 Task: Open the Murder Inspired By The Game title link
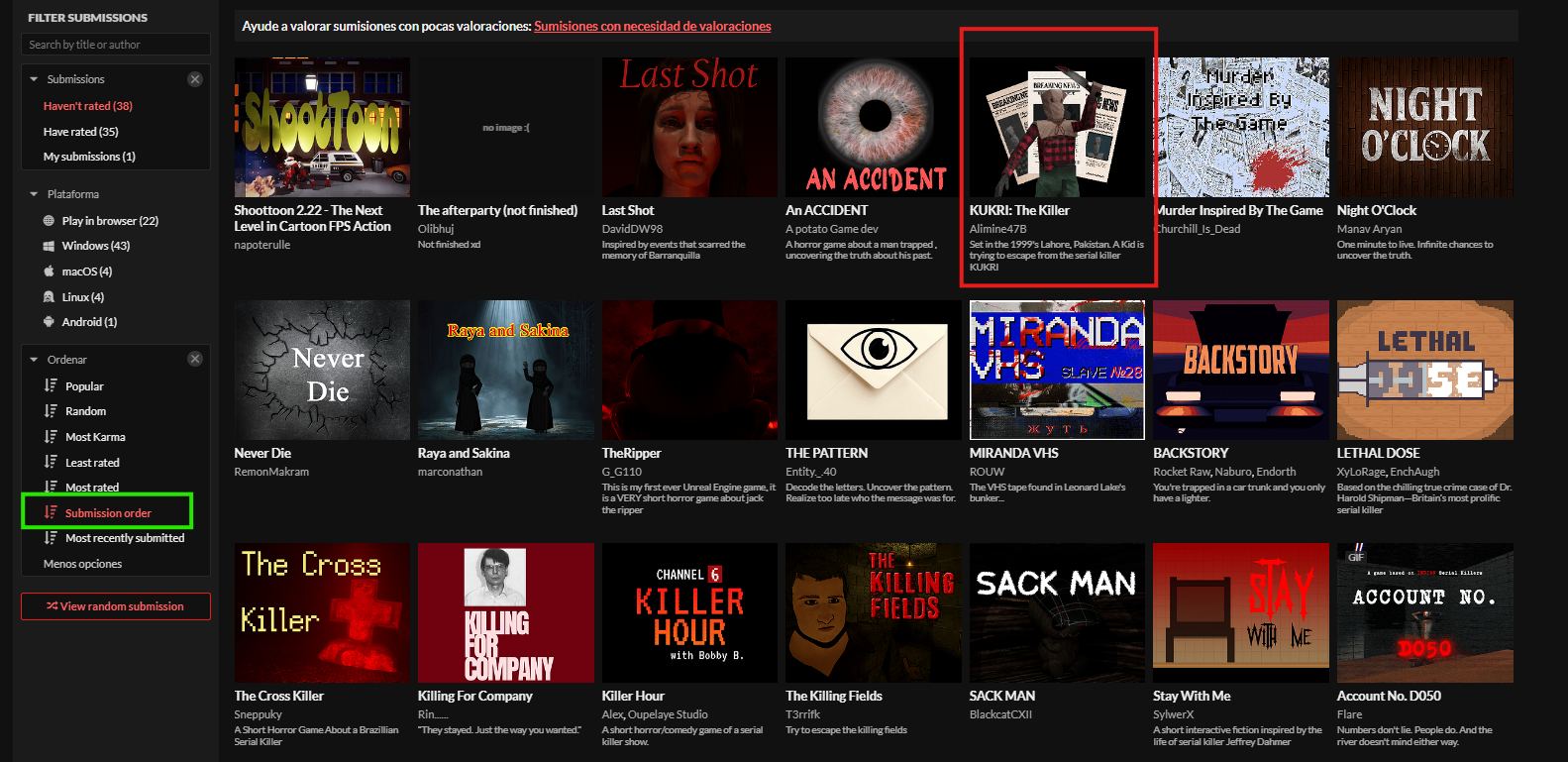pos(1239,210)
